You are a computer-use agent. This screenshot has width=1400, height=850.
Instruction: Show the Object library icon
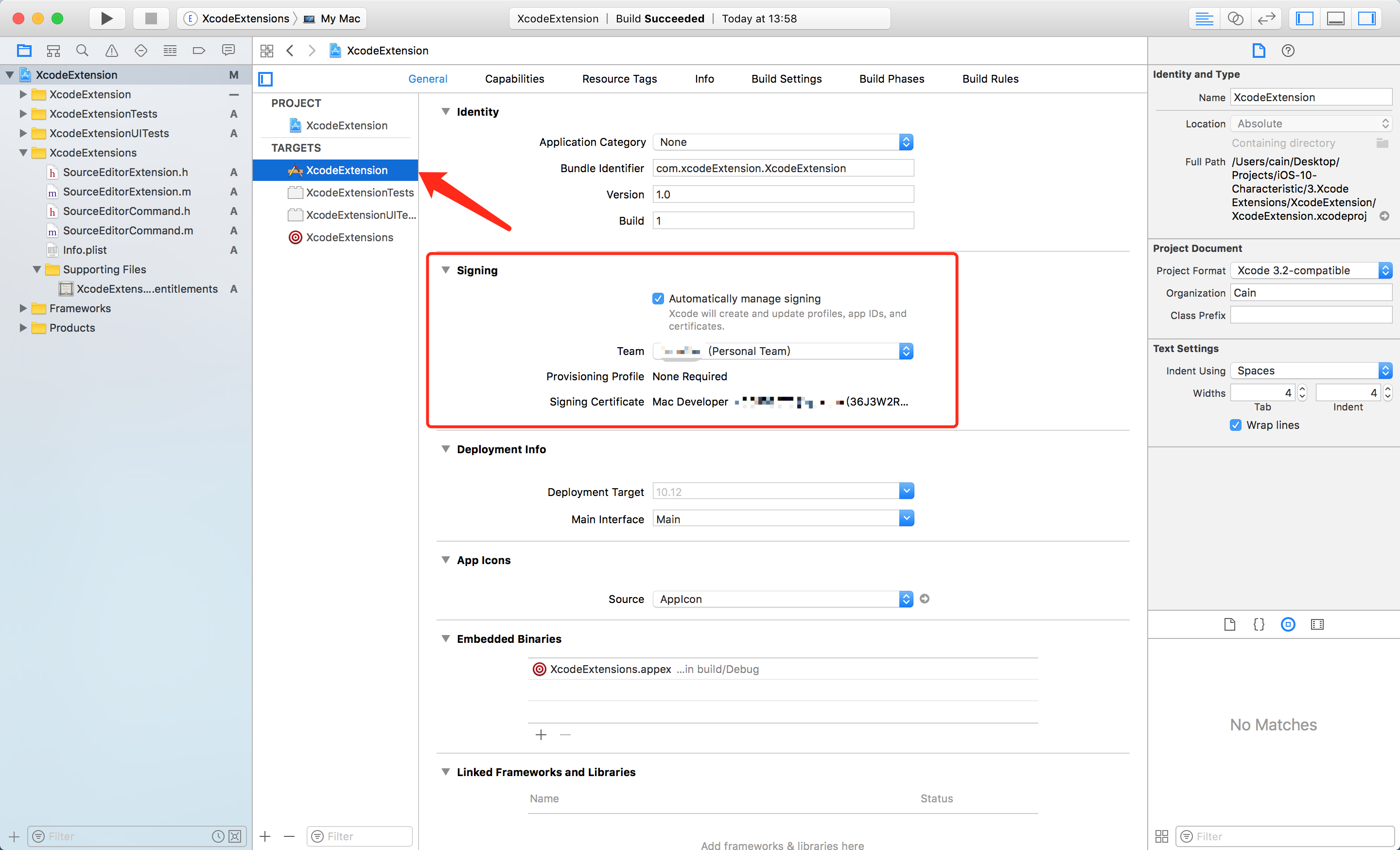(x=1288, y=624)
